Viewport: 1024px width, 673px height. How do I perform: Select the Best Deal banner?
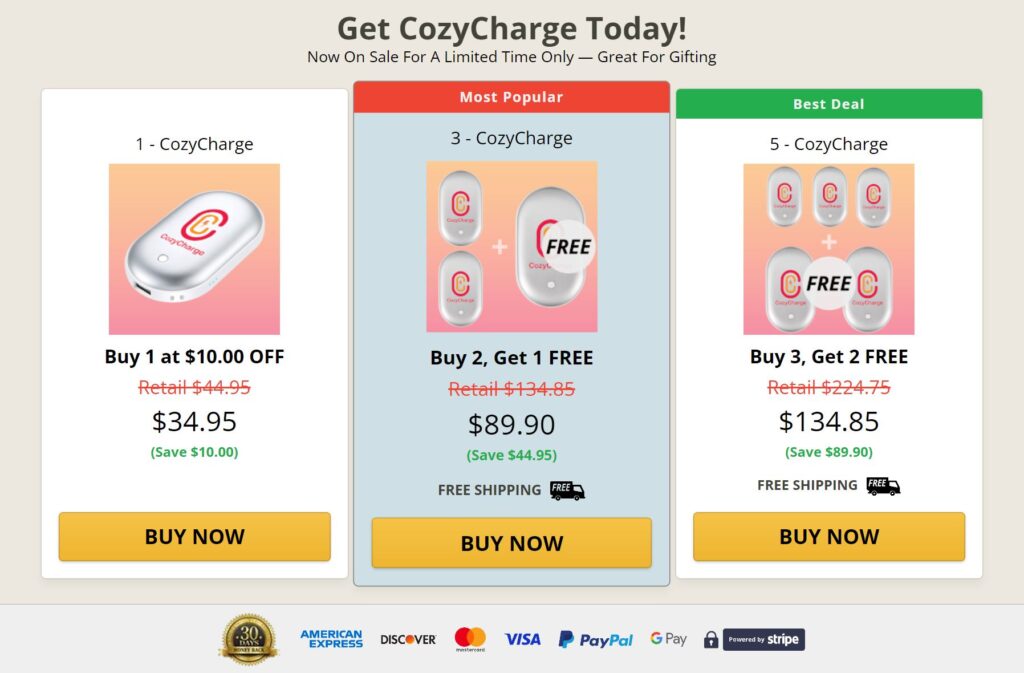click(827, 103)
